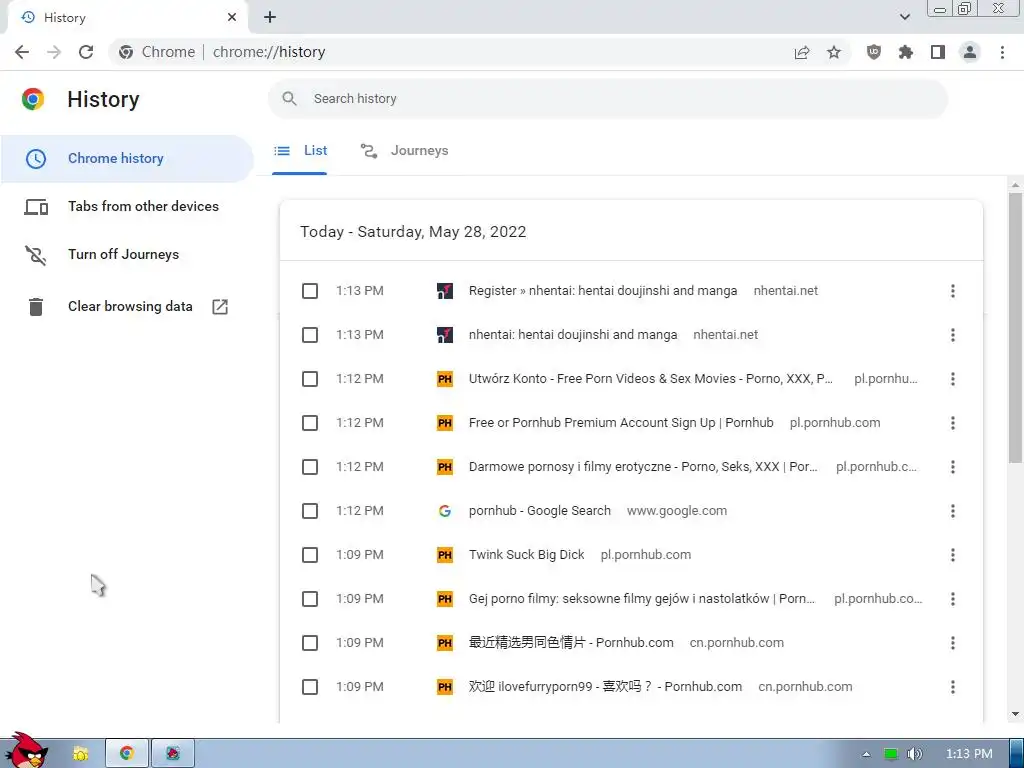Open actions menu for Gej porno filmy entry
Viewport: 1024px width, 768px height.
(953, 599)
